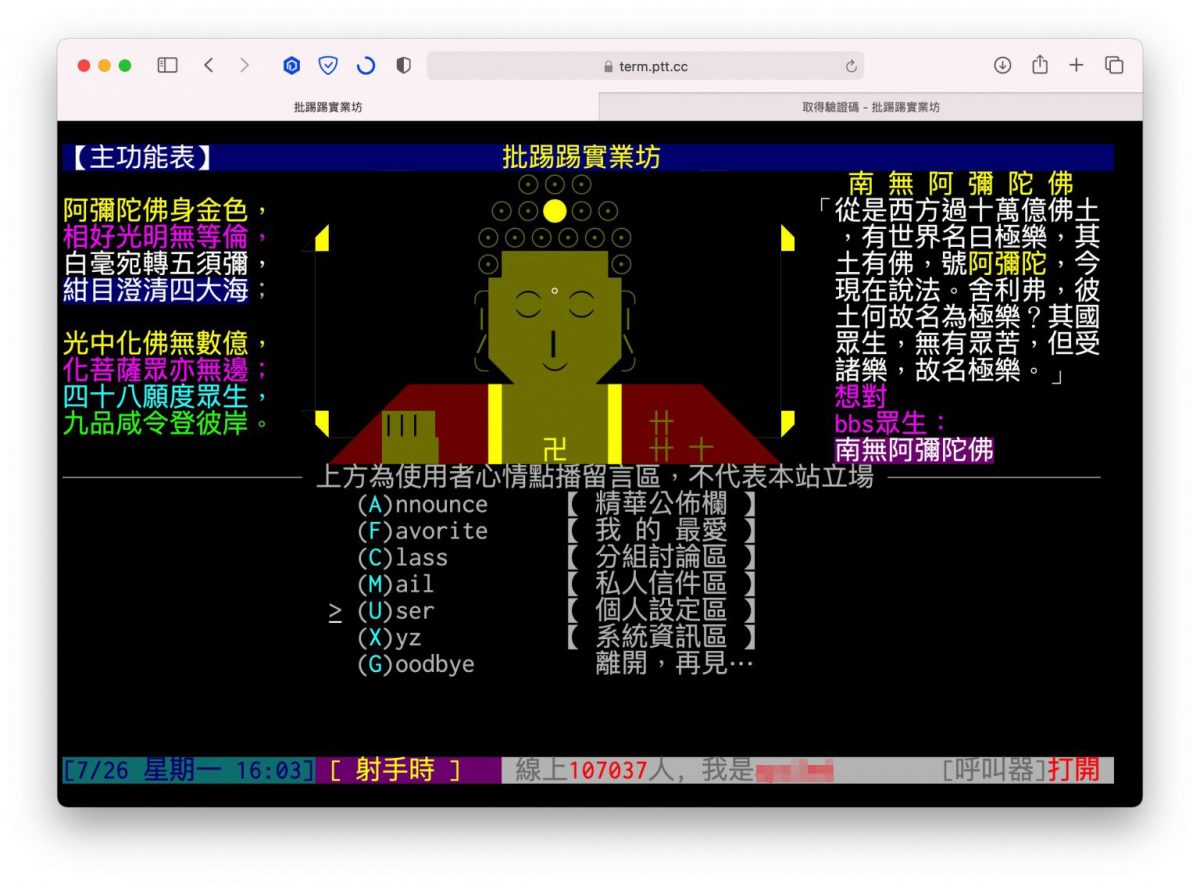Click the 離開，再見 text

click(x=675, y=664)
